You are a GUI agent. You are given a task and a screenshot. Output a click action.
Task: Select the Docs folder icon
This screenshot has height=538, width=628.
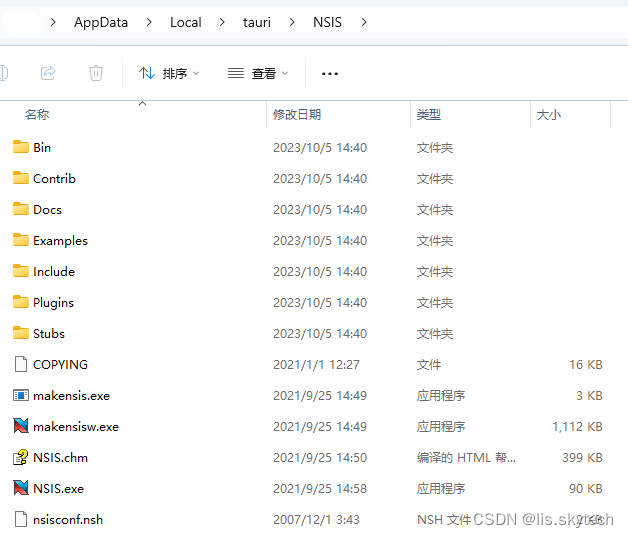click(x=21, y=209)
